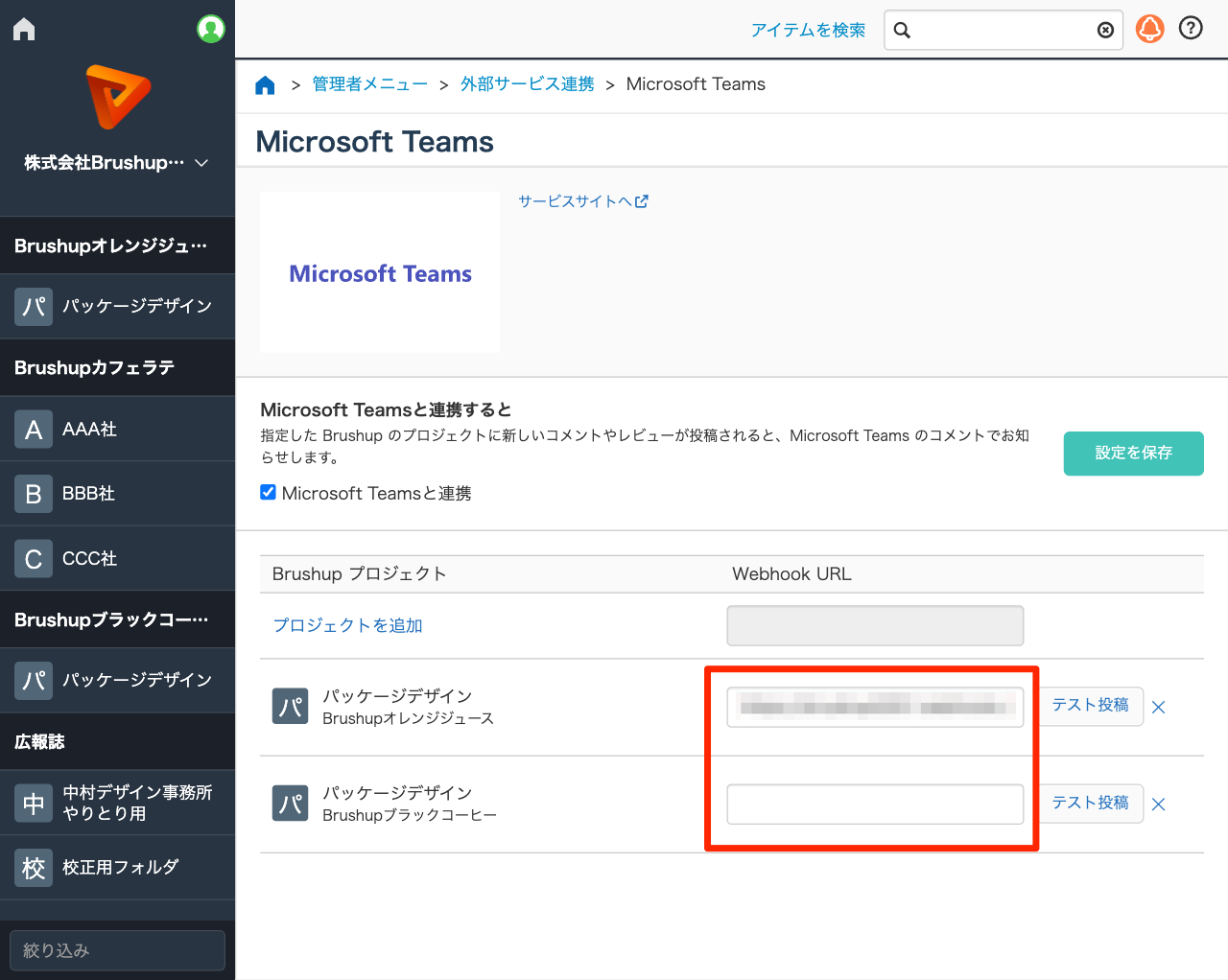1228x980 pixels.
Task: Navigate to 外部サービス連携 breadcrumb
Action: (x=528, y=84)
